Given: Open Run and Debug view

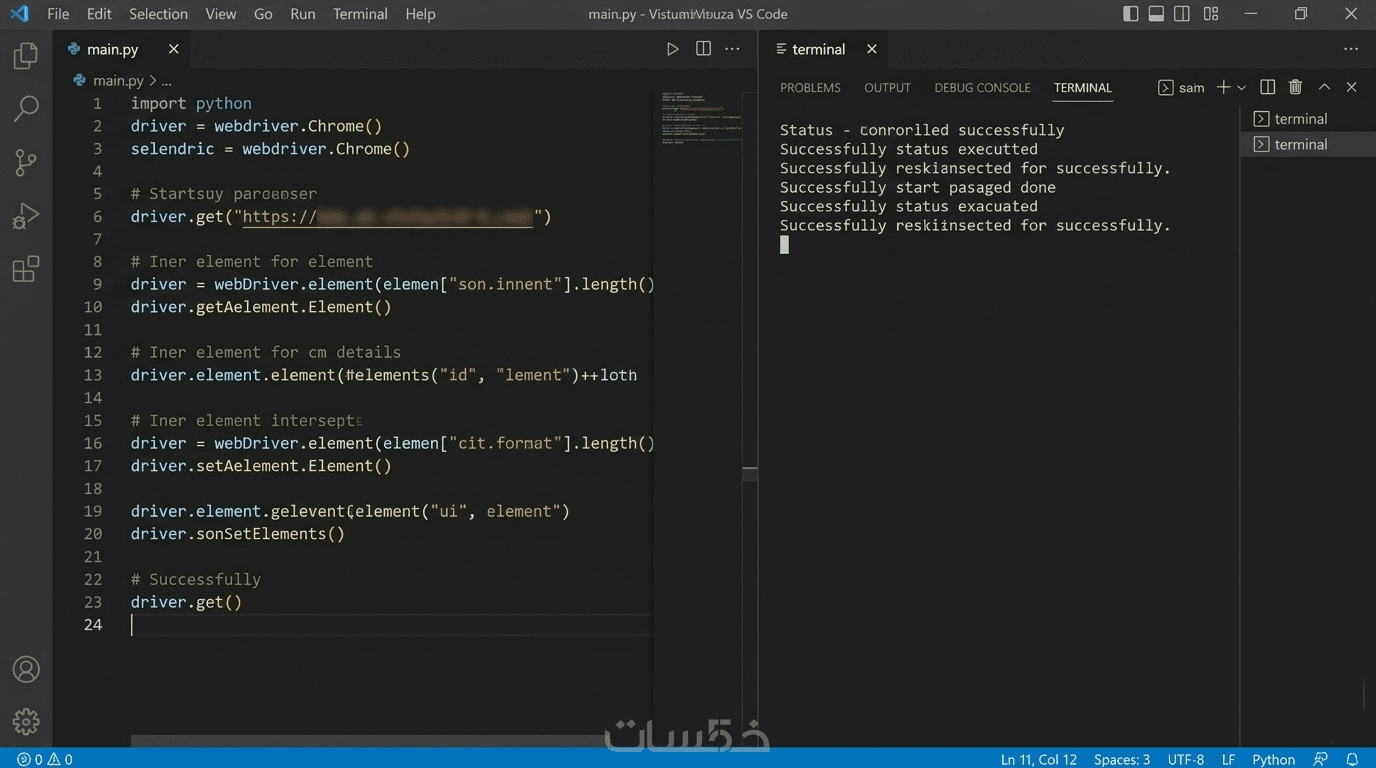Looking at the screenshot, I should 26,216.
